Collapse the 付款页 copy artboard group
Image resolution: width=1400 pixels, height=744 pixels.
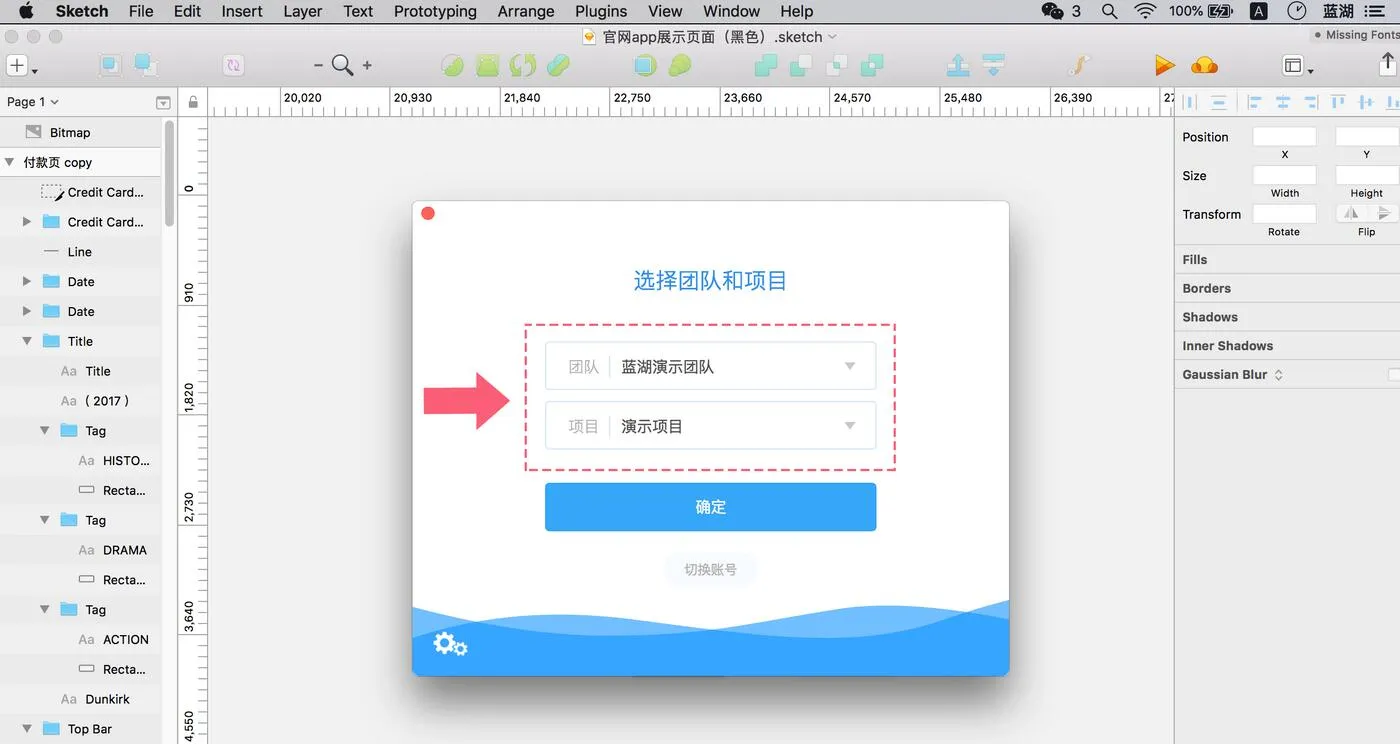point(9,162)
